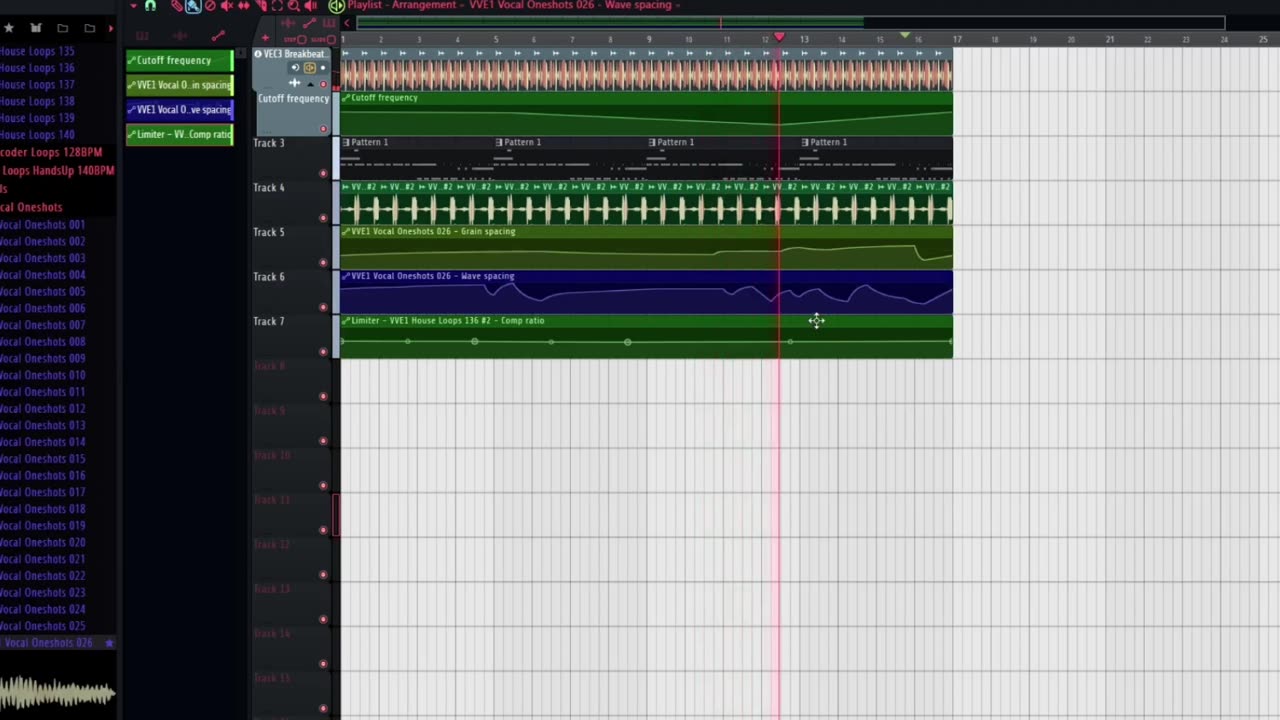Show audio clips in picker panel
Viewport: 1280px width, 720px height.
point(180,36)
